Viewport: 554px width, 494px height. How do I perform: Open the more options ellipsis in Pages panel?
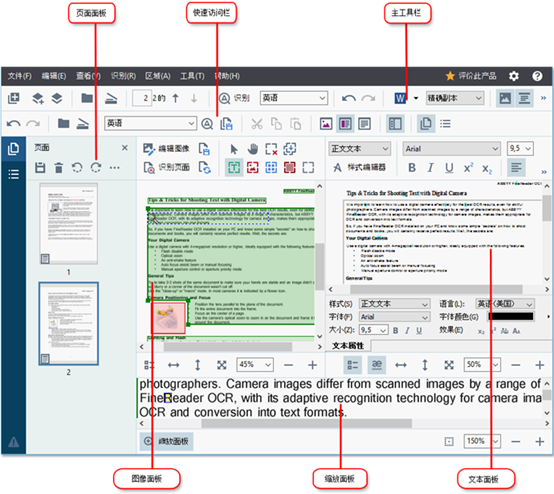pos(114,167)
